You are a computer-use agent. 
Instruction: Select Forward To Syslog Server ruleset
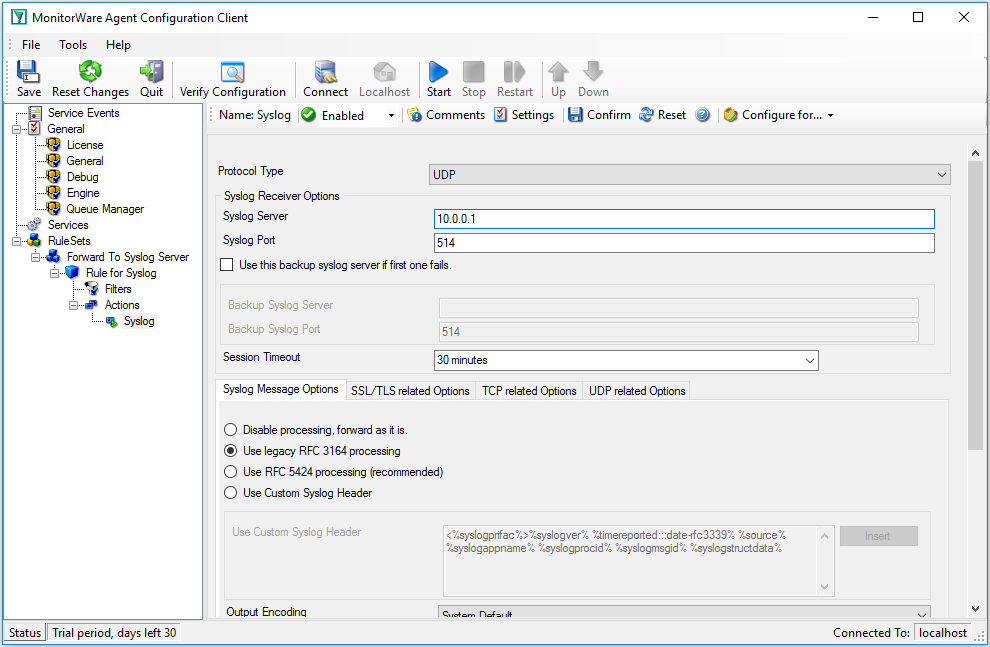click(x=128, y=257)
